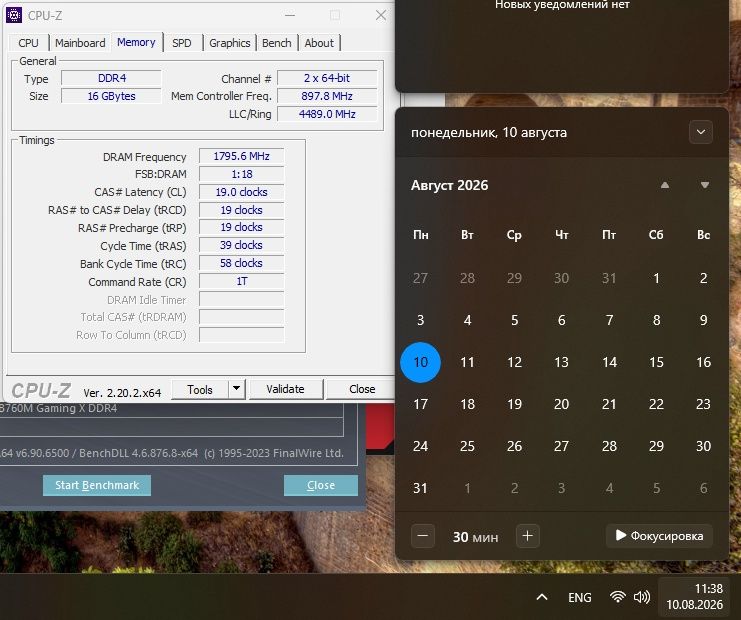Image resolution: width=741 pixels, height=620 pixels.
Task: Minimize the CPU-Z window
Action: (x=290, y=15)
